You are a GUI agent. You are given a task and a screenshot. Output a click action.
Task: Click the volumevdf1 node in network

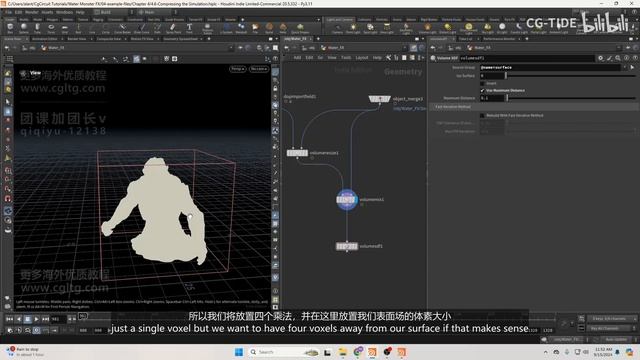click(x=347, y=246)
